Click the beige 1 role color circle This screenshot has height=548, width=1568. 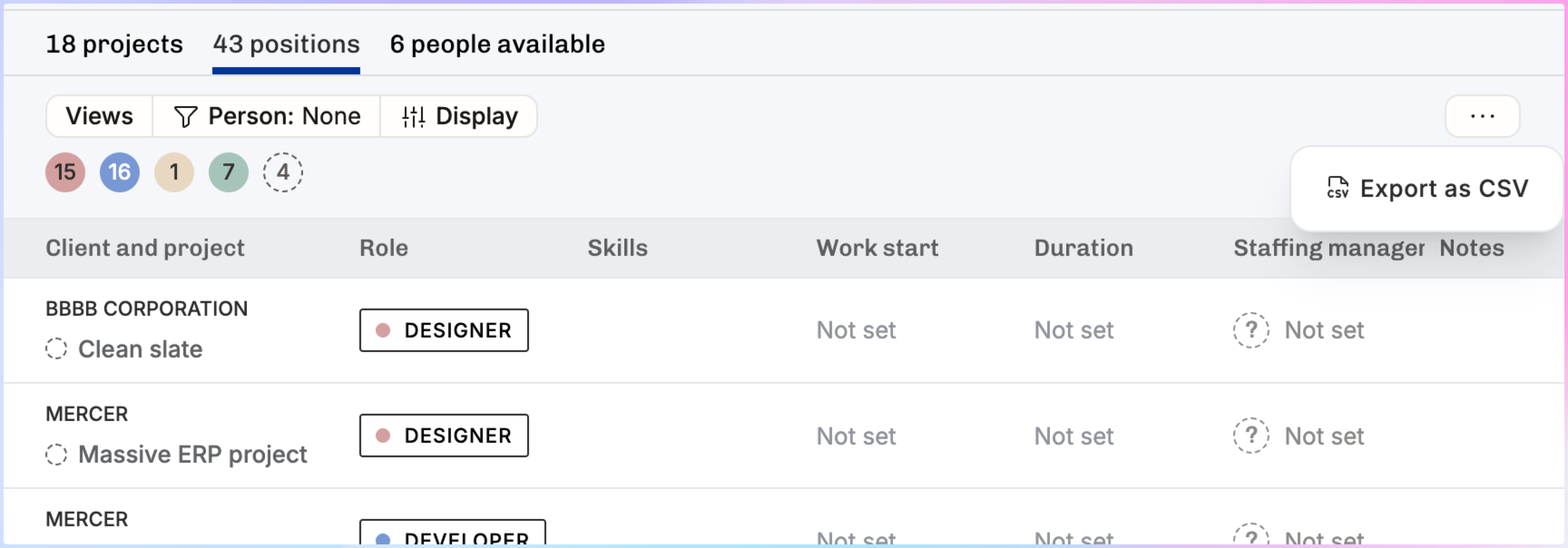pos(174,172)
